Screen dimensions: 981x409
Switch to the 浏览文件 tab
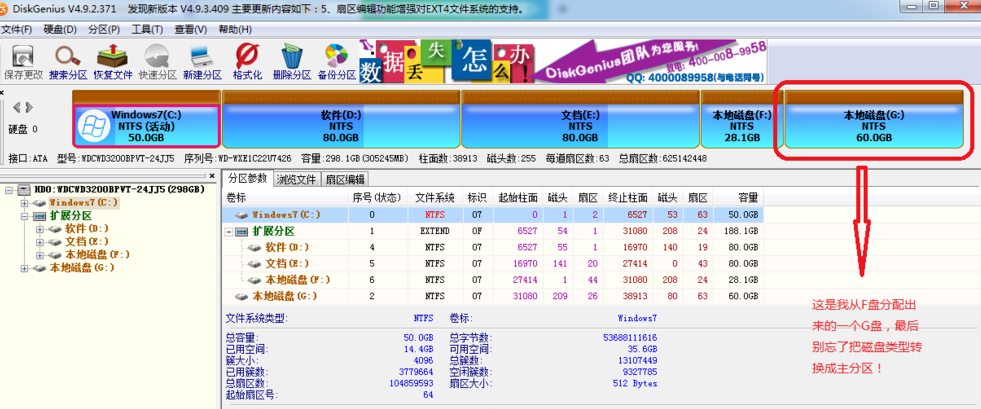pos(298,179)
